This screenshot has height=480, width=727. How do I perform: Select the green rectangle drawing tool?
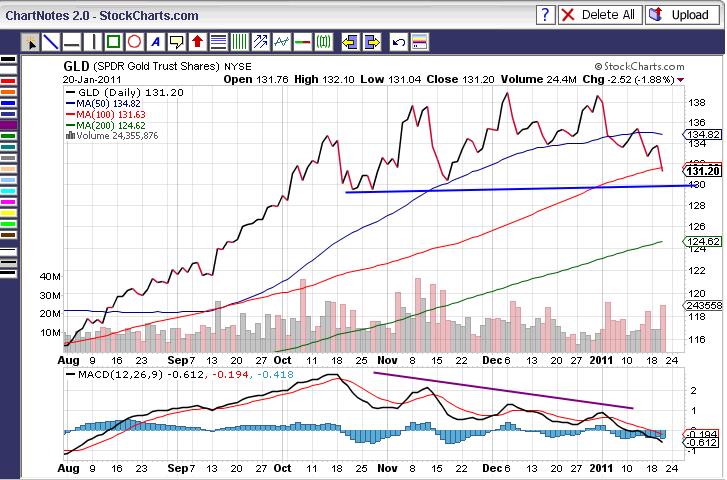(x=113, y=42)
